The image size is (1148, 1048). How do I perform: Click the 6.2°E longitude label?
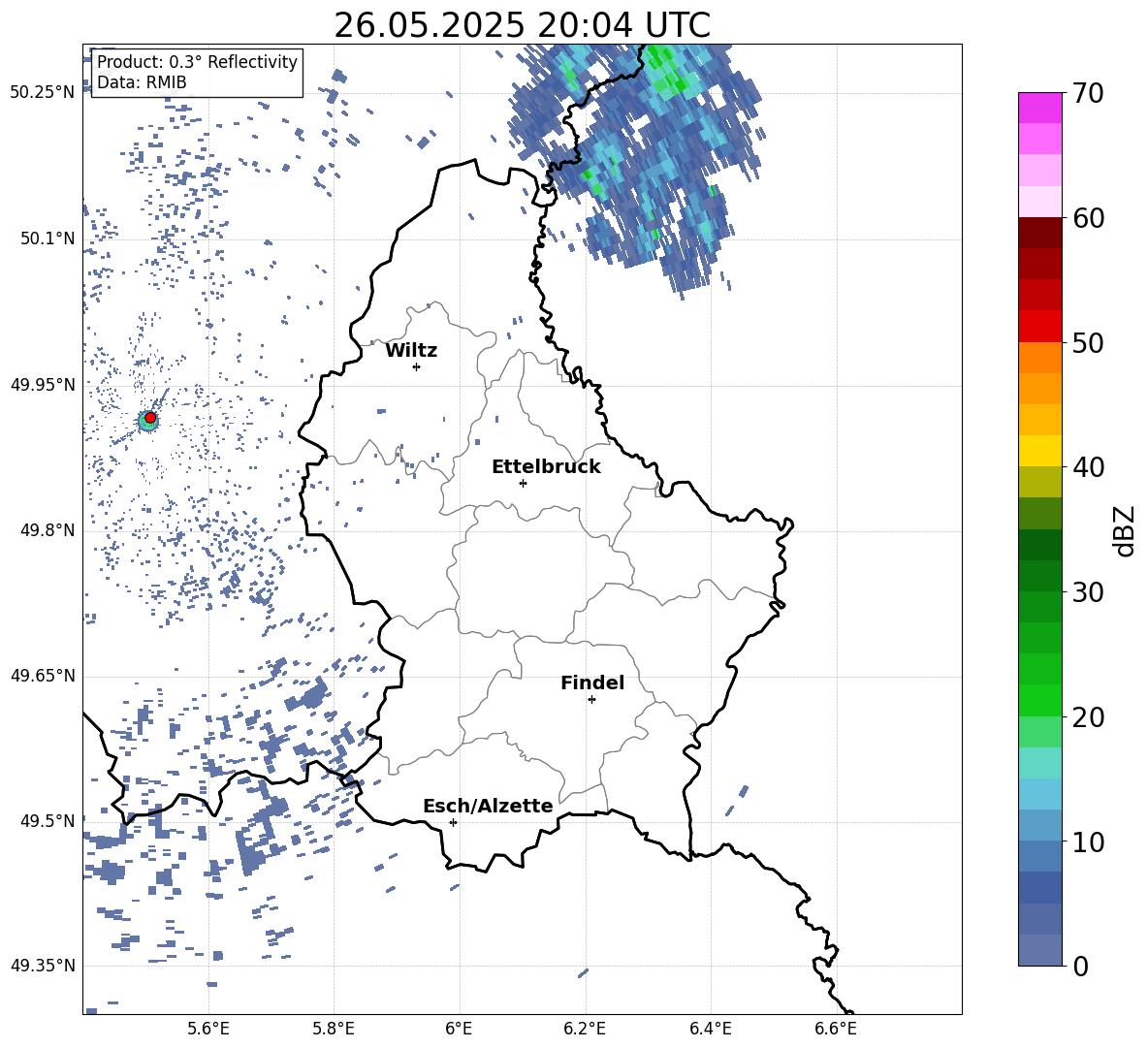coord(585,1029)
